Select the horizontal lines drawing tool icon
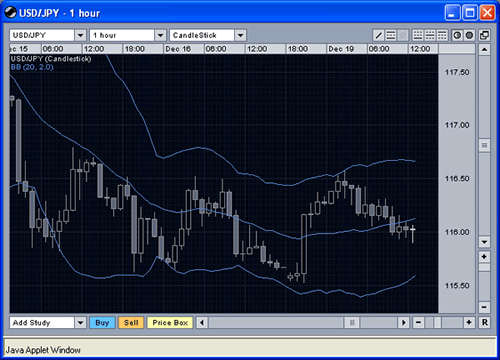500x360 pixels. (391, 35)
